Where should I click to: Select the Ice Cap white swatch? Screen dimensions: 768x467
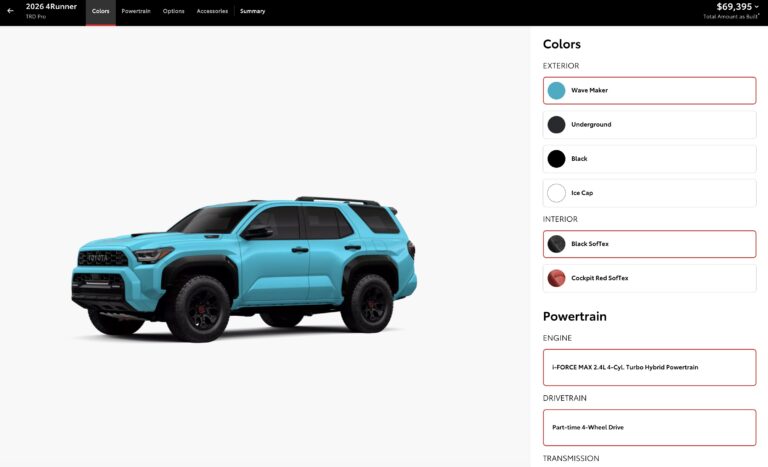click(x=556, y=193)
